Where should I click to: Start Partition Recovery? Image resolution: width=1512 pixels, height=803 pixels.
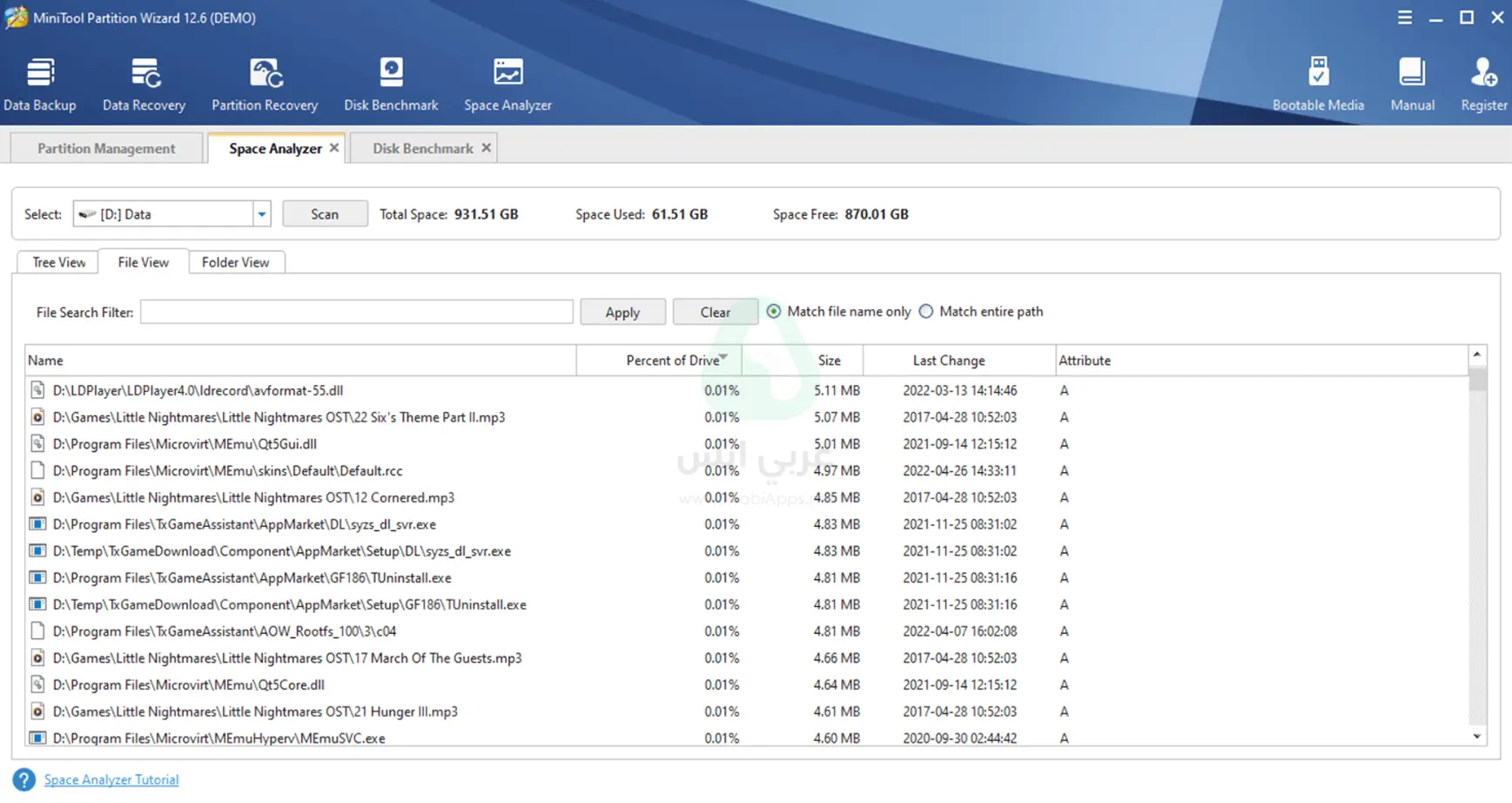(265, 83)
